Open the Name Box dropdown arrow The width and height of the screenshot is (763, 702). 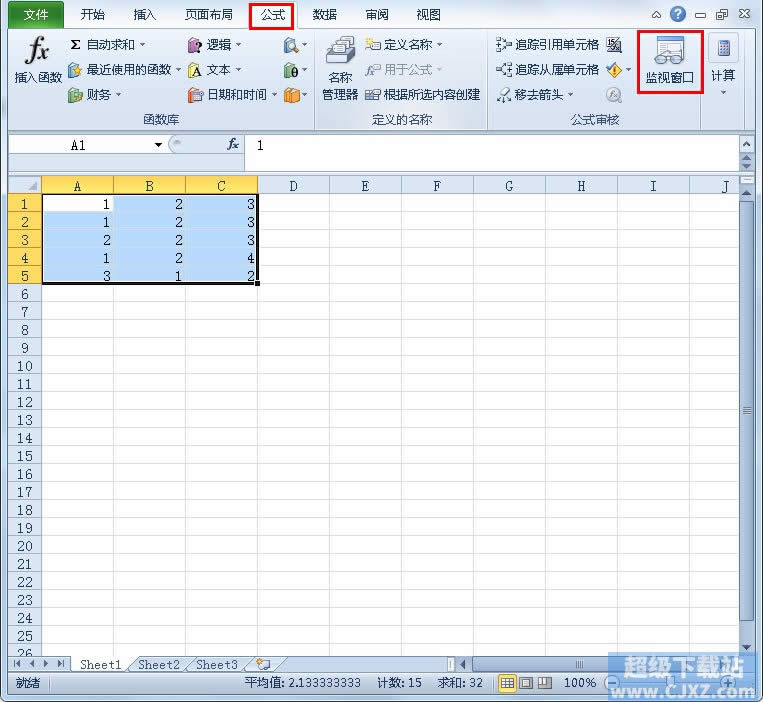tap(158, 145)
